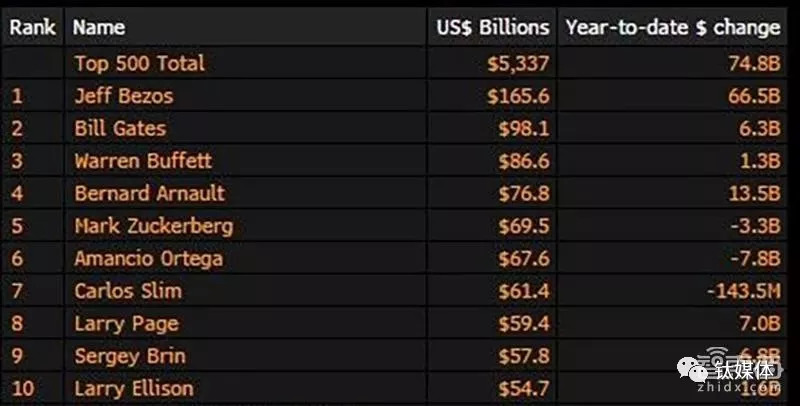Screen dimensions: 800x406
Task: Select Mark Zuckerberg name entry
Action: [153, 226]
